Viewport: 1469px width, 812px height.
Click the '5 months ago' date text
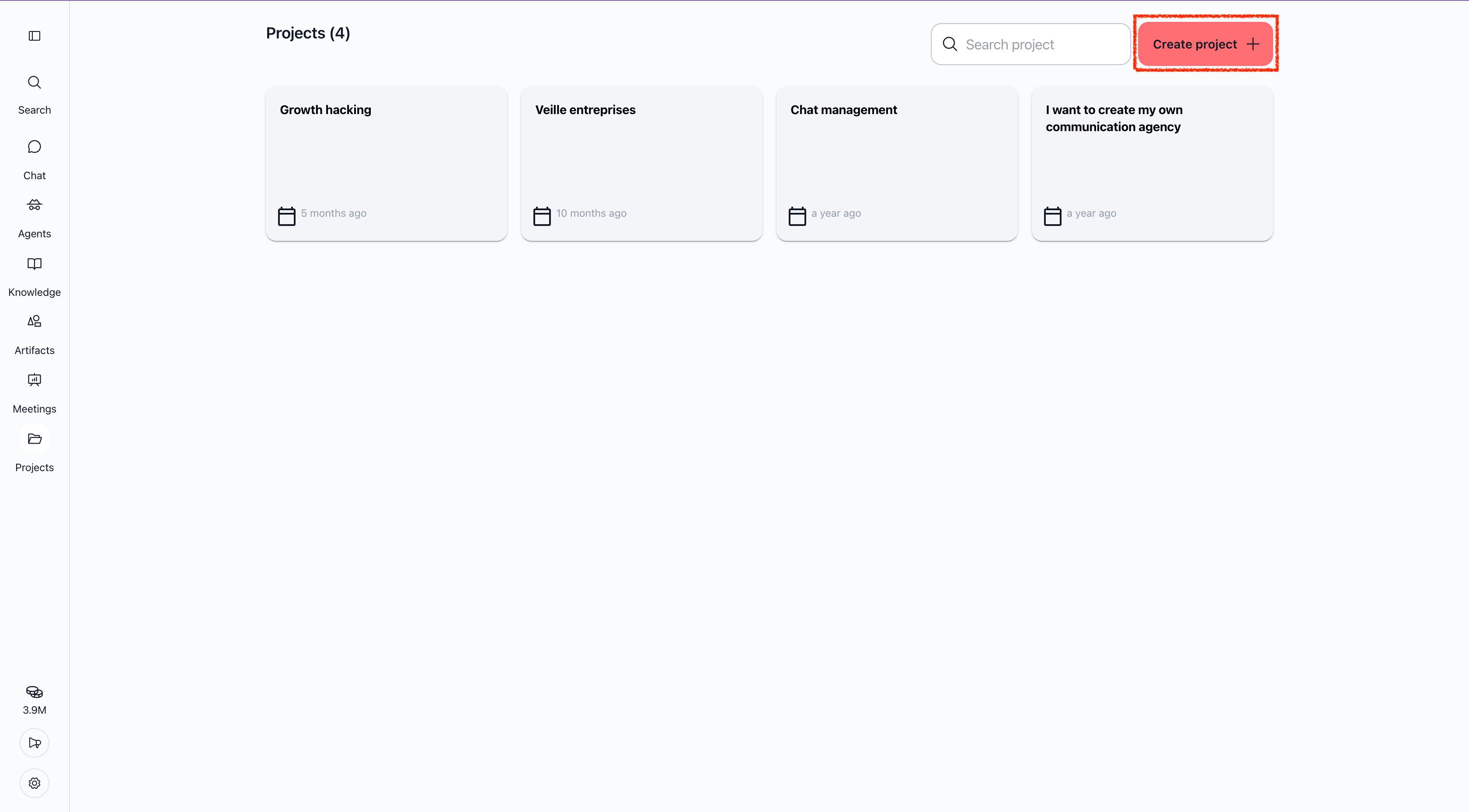click(334, 213)
